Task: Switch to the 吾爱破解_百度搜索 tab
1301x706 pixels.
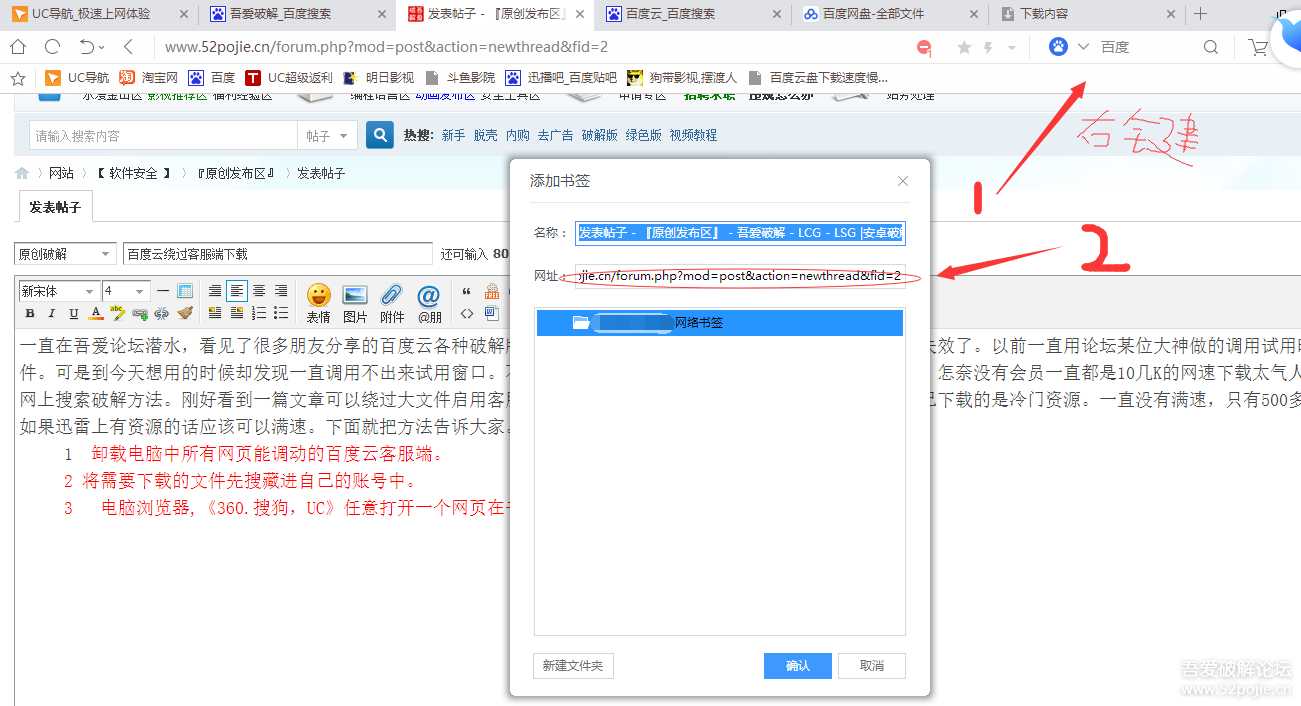Action: (x=297, y=14)
